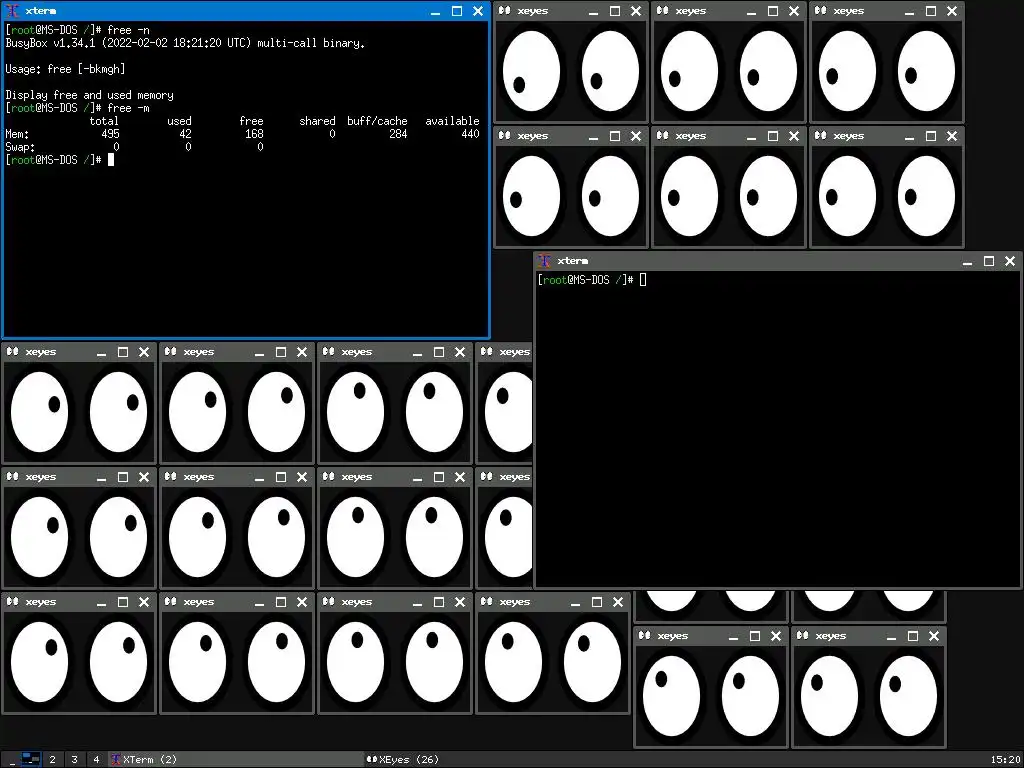This screenshot has height=768, width=1024.
Task: Click the buff/cache value 284
Action: coord(398,134)
